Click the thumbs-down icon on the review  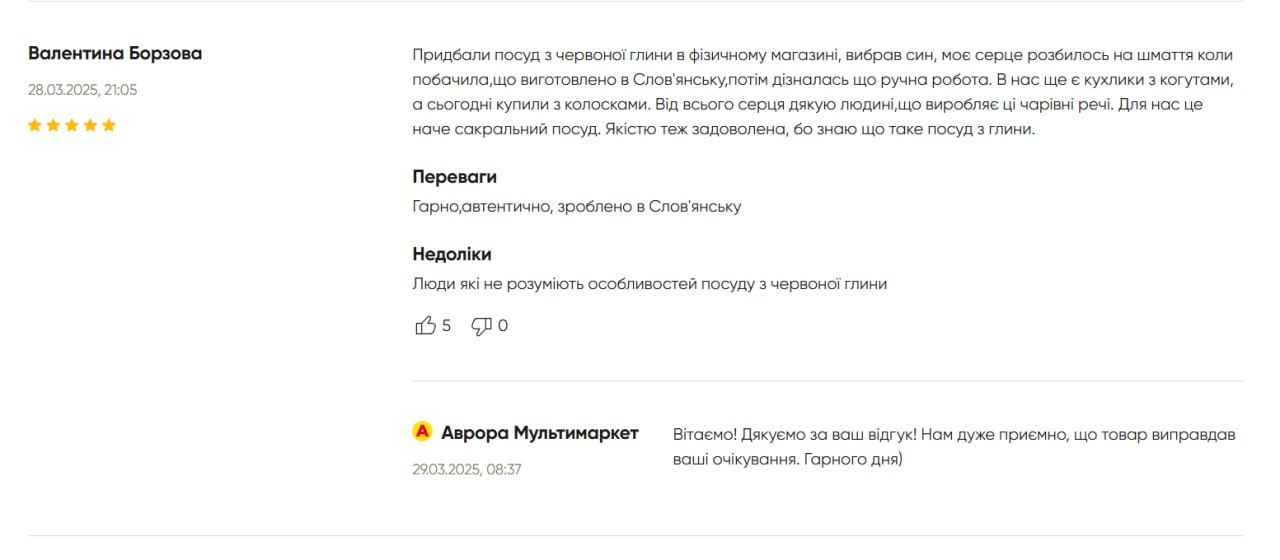pyautogui.click(x=481, y=326)
